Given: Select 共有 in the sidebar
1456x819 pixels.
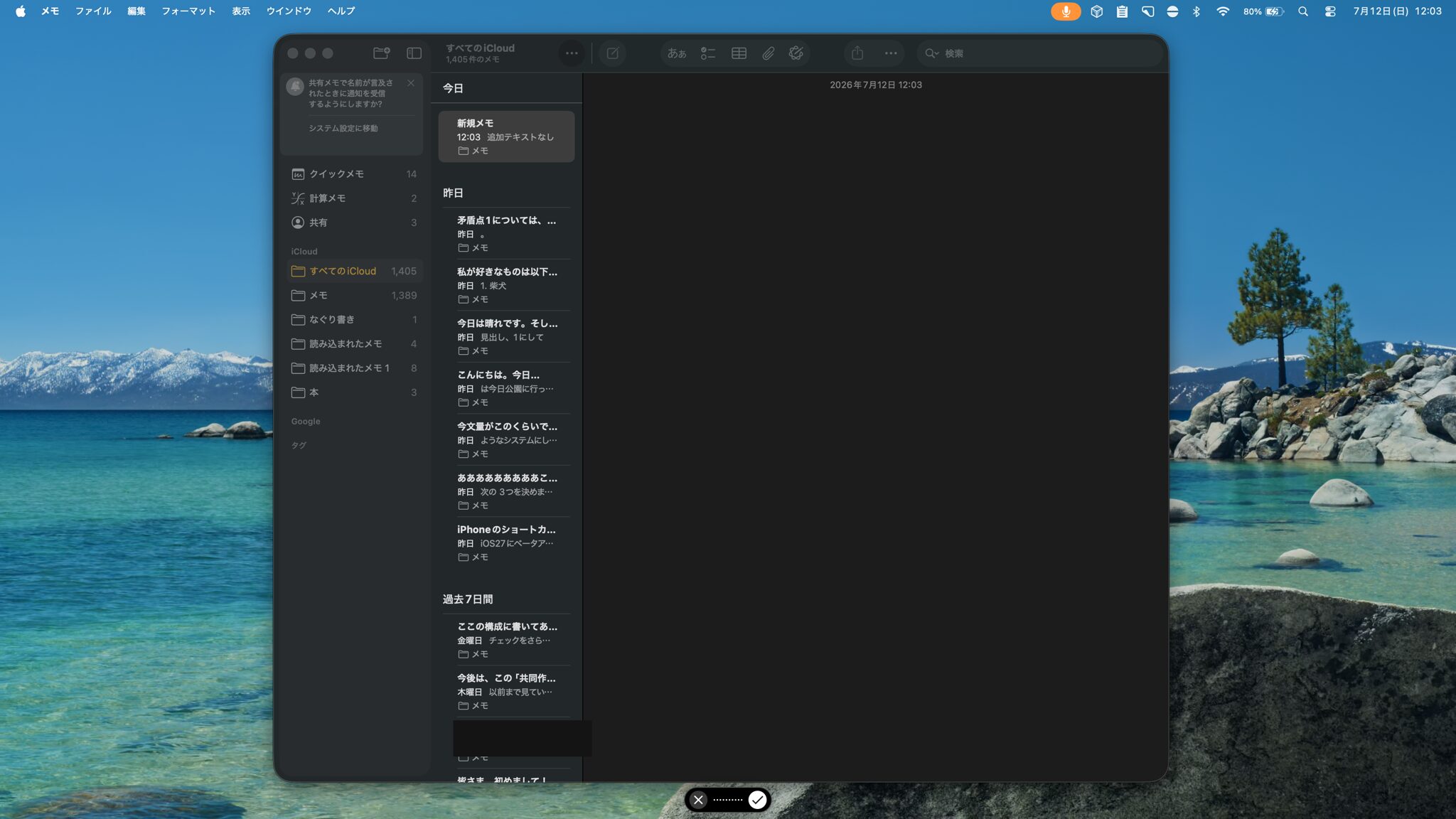Looking at the screenshot, I should (x=354, y=223).
